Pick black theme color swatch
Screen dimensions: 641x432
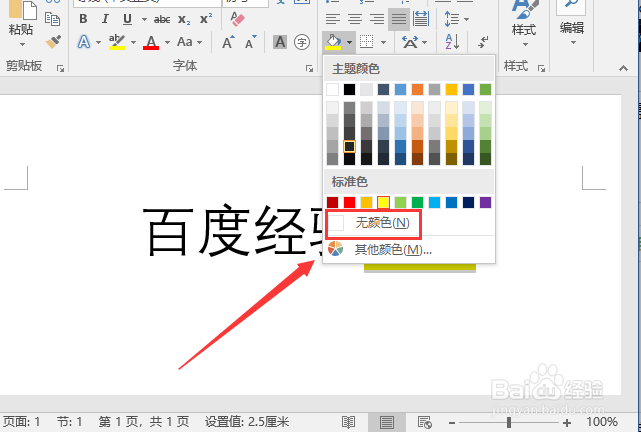click(350, 90)
